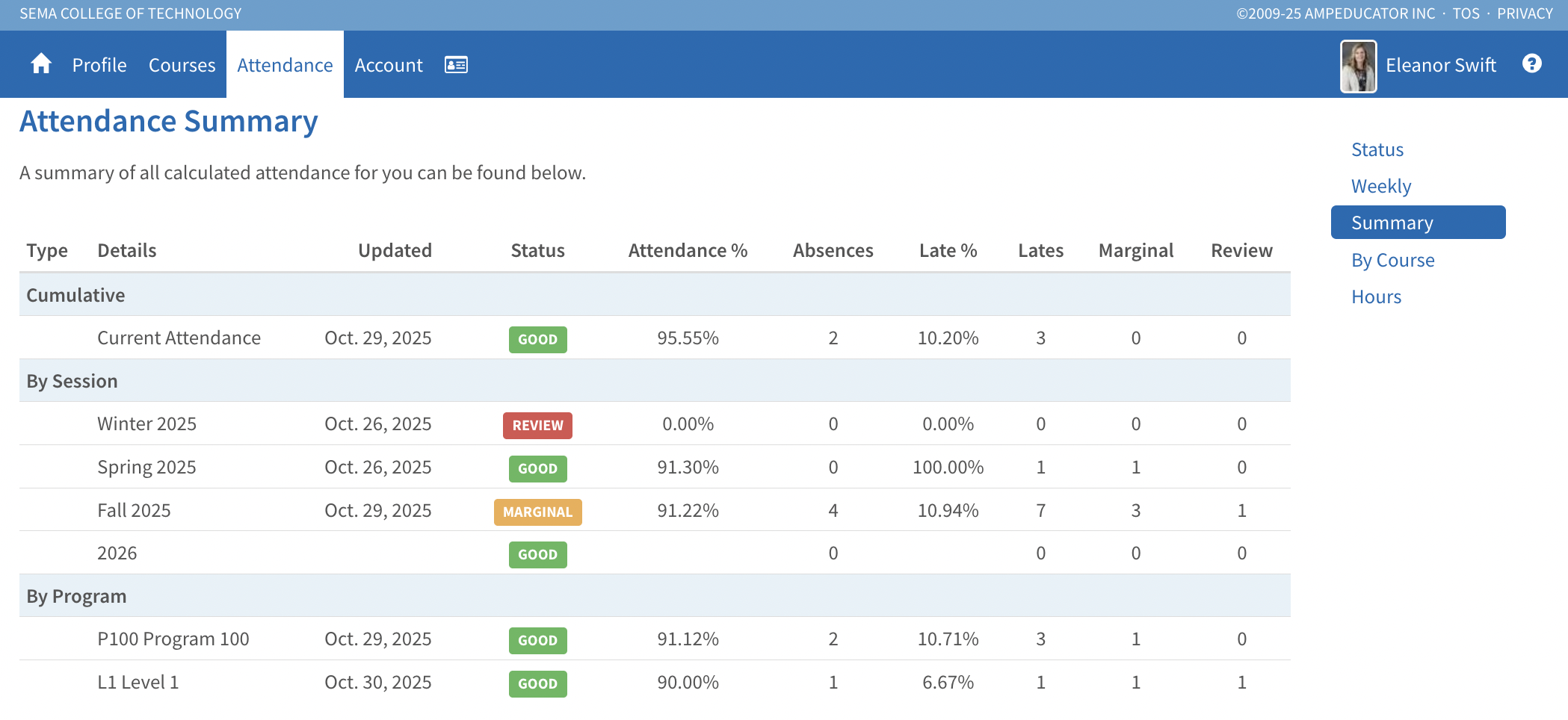This screenshot has height=720, width=1568.
Task: Open the By Course sidebar link
Action: coord(1392,260)
